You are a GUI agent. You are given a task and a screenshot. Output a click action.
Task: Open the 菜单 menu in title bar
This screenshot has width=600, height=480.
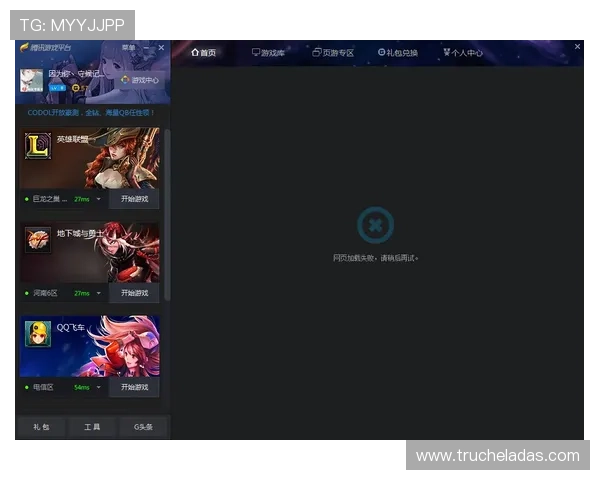point(128,47)
